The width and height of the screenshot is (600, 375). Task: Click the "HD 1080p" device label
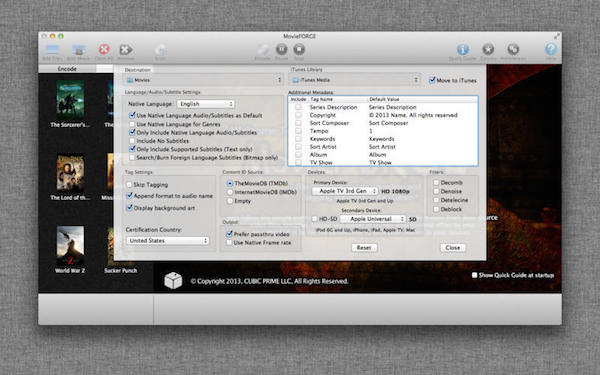tap(395, 191)
